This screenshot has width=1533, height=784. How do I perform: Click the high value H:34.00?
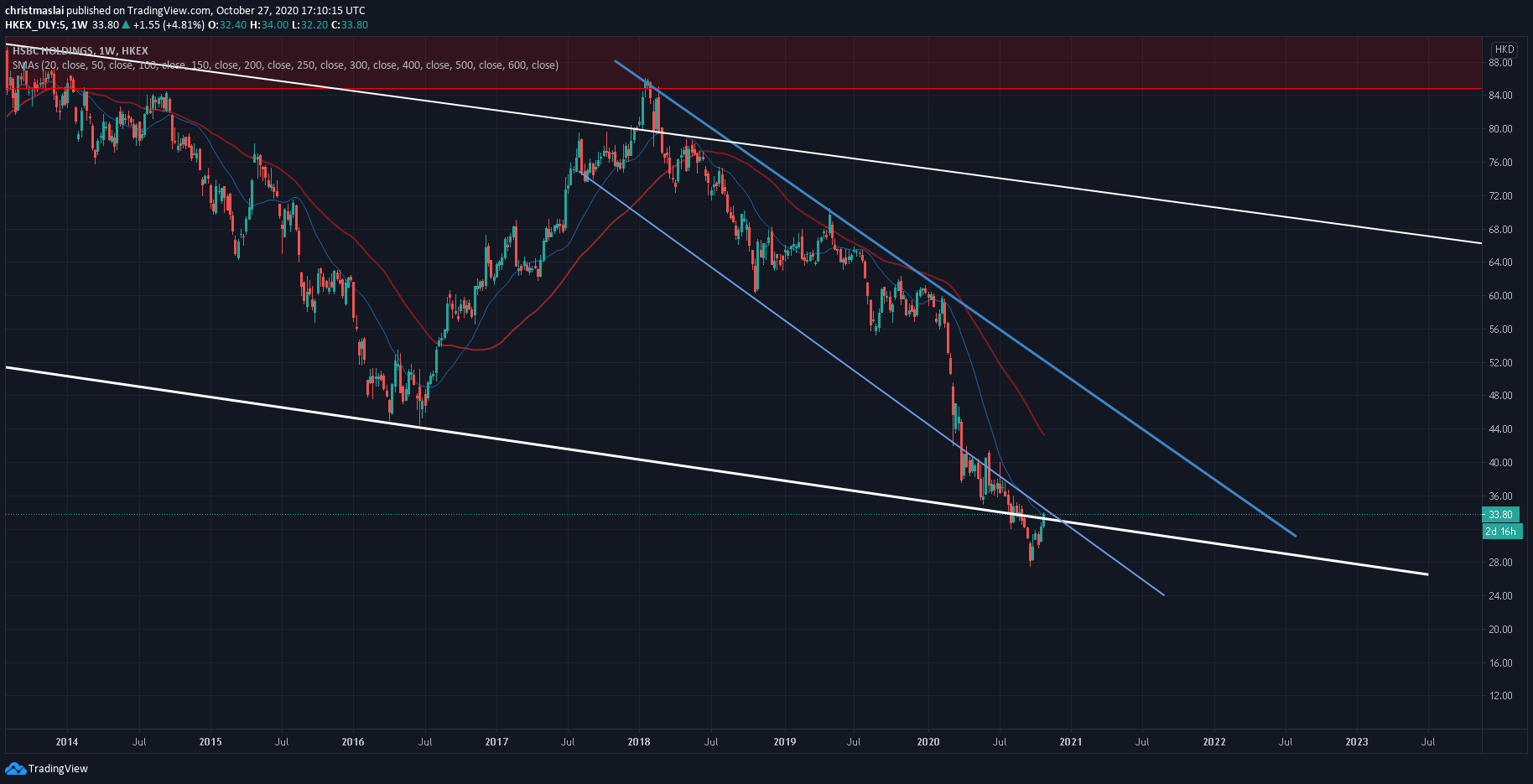click(x=269, y=25)
